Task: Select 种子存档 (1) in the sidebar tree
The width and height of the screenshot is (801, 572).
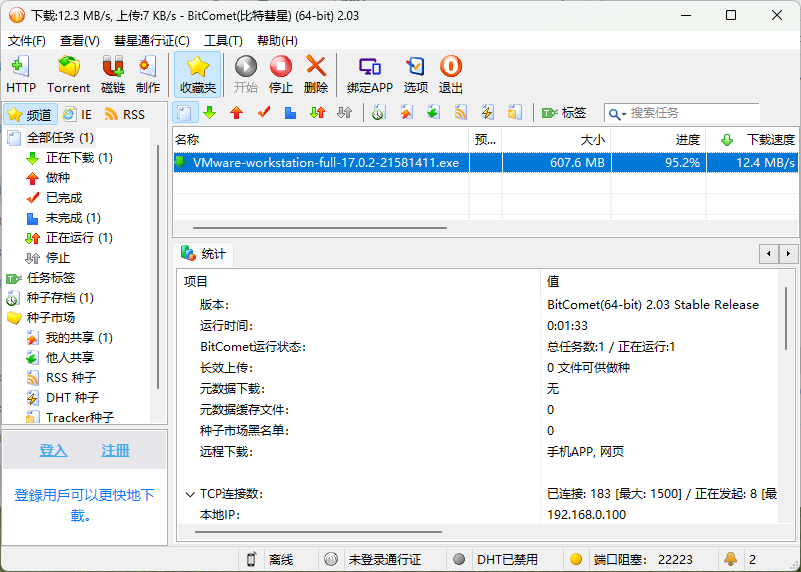Action: pyautogui.click(x=60, y=298)
